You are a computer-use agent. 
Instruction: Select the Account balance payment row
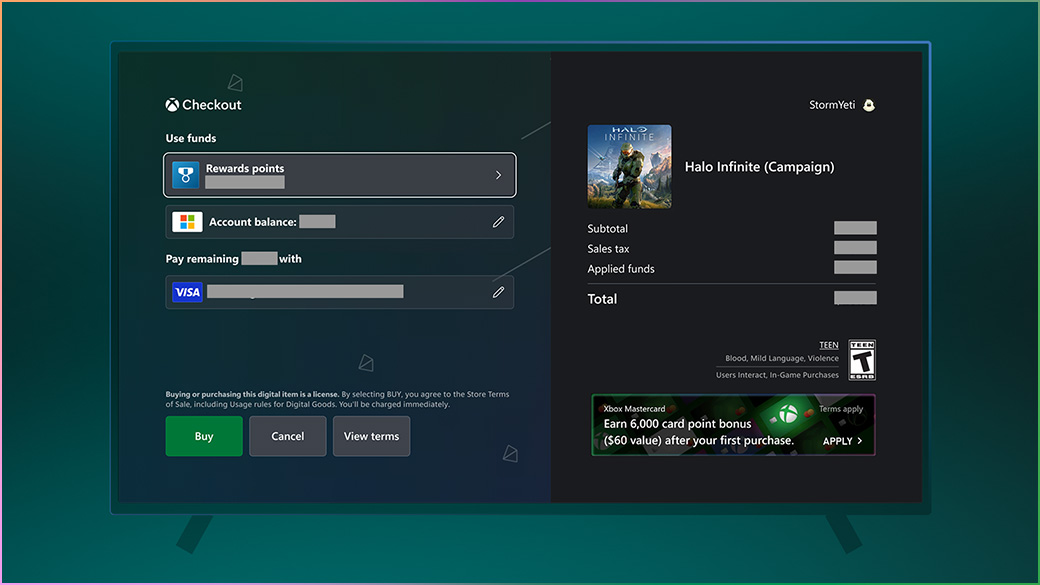point(340,221)
